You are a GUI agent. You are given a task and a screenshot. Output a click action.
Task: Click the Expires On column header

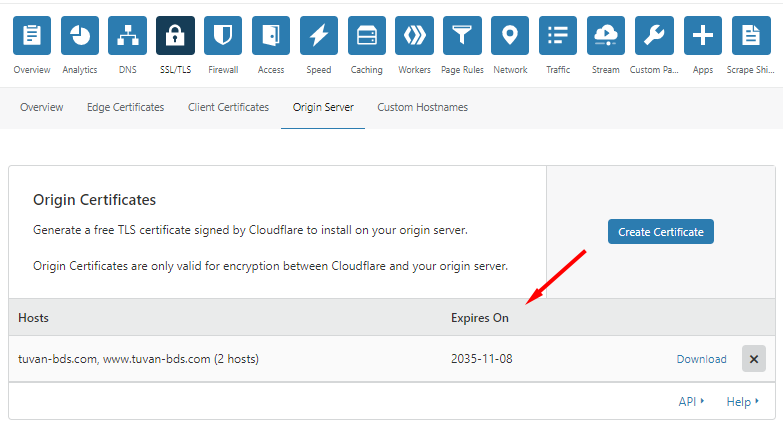[480, 318]
